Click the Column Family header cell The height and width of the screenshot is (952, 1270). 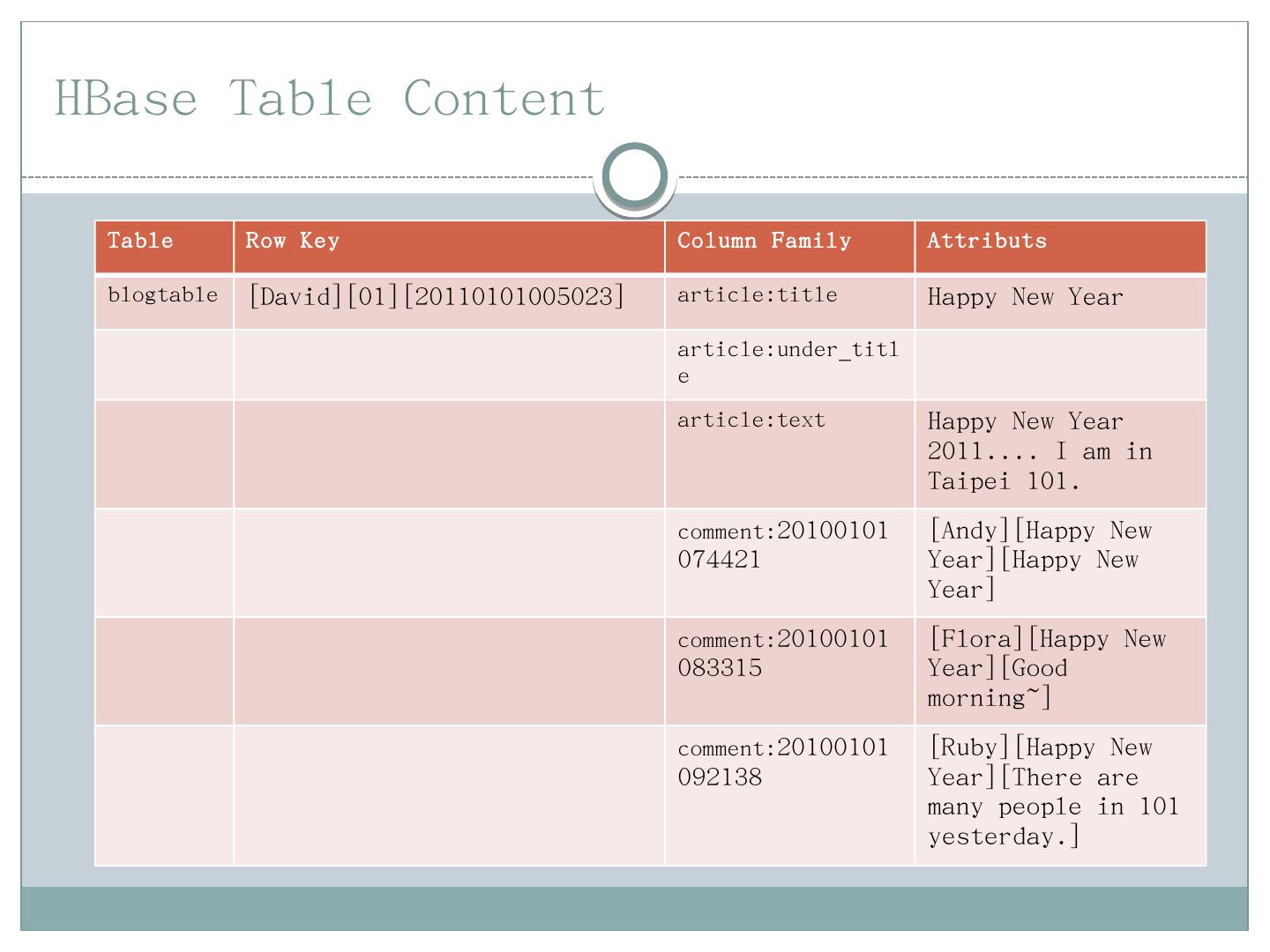coord(789,246)
